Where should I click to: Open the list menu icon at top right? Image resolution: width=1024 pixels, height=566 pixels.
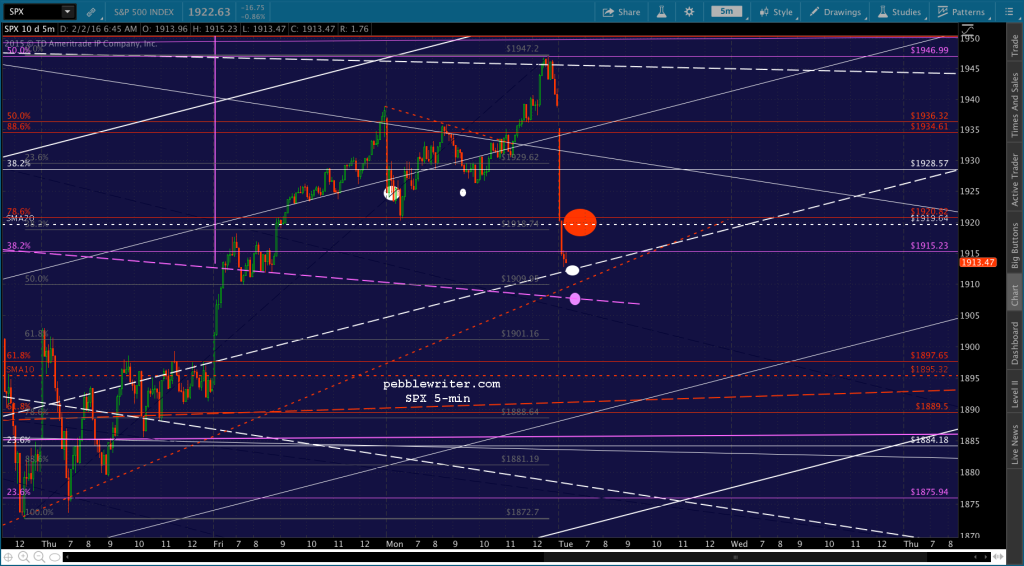click(1008, 12)
